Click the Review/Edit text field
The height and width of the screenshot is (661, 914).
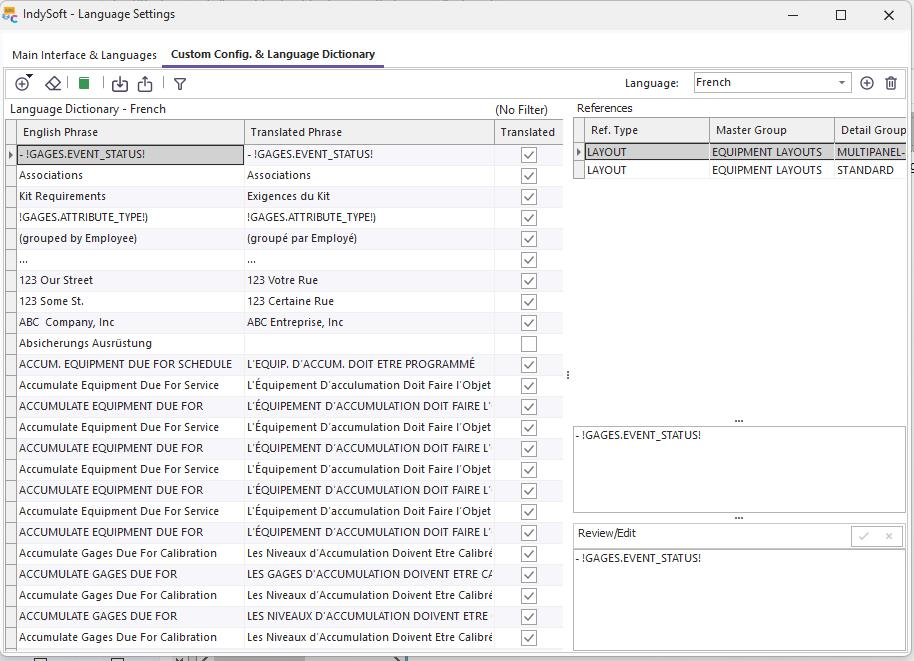738,600
